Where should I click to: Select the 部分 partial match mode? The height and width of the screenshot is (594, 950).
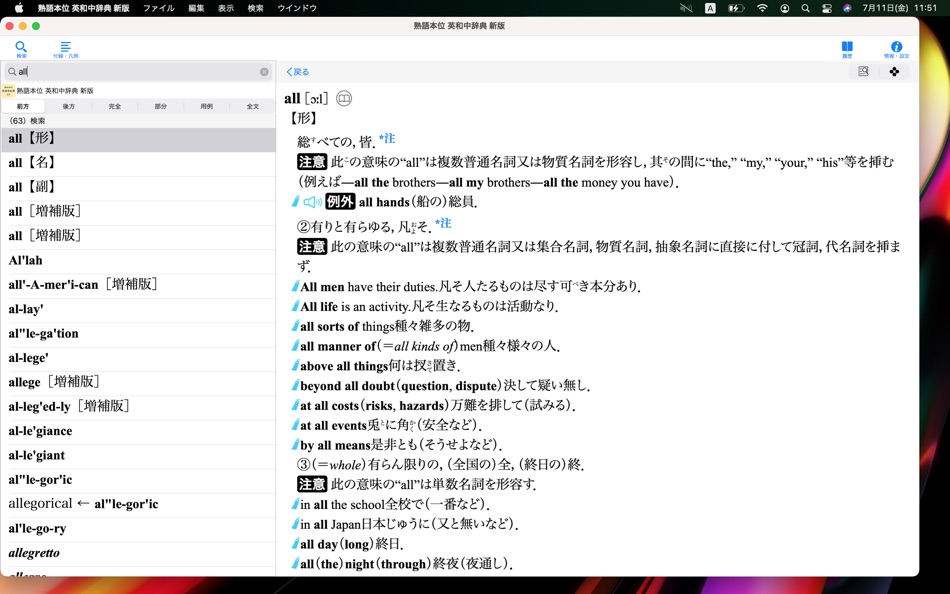click(x=161, y=106)
